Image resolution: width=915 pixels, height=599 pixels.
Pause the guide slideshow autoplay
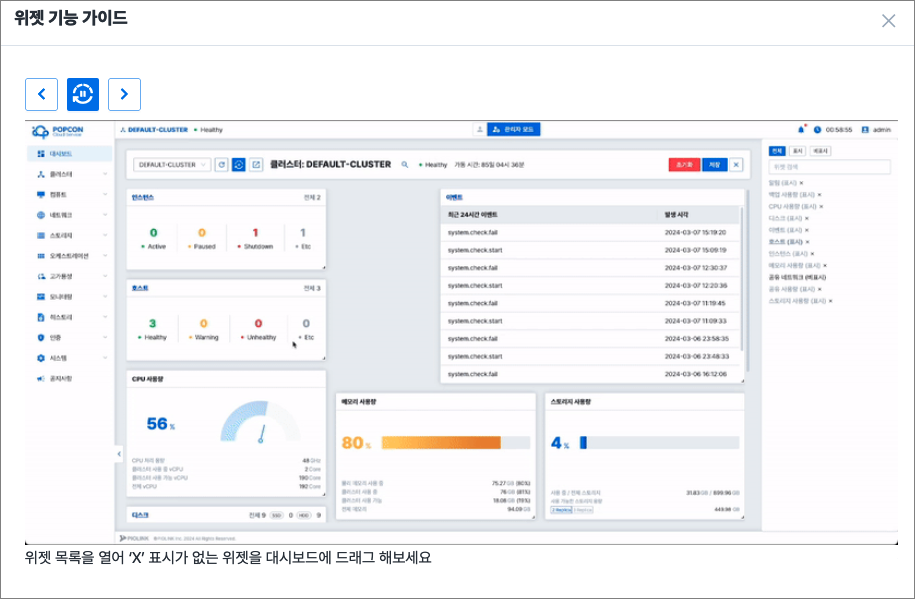click(83, 94)
